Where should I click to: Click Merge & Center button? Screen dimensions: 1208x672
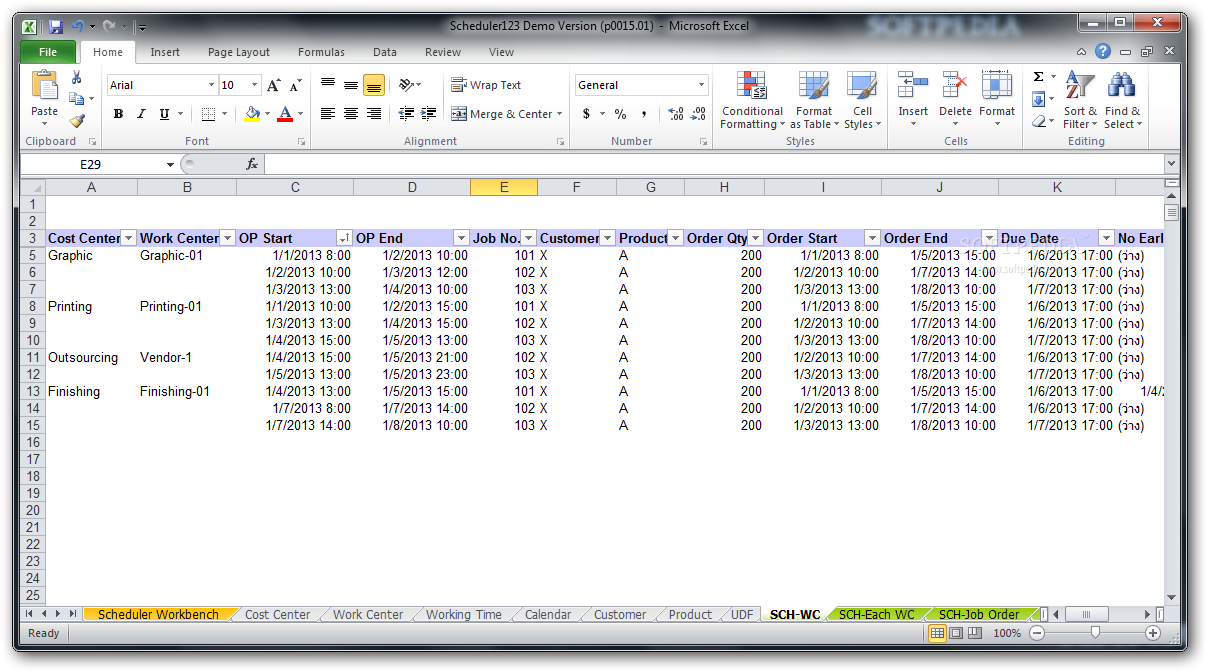click(x=507, y=114)
